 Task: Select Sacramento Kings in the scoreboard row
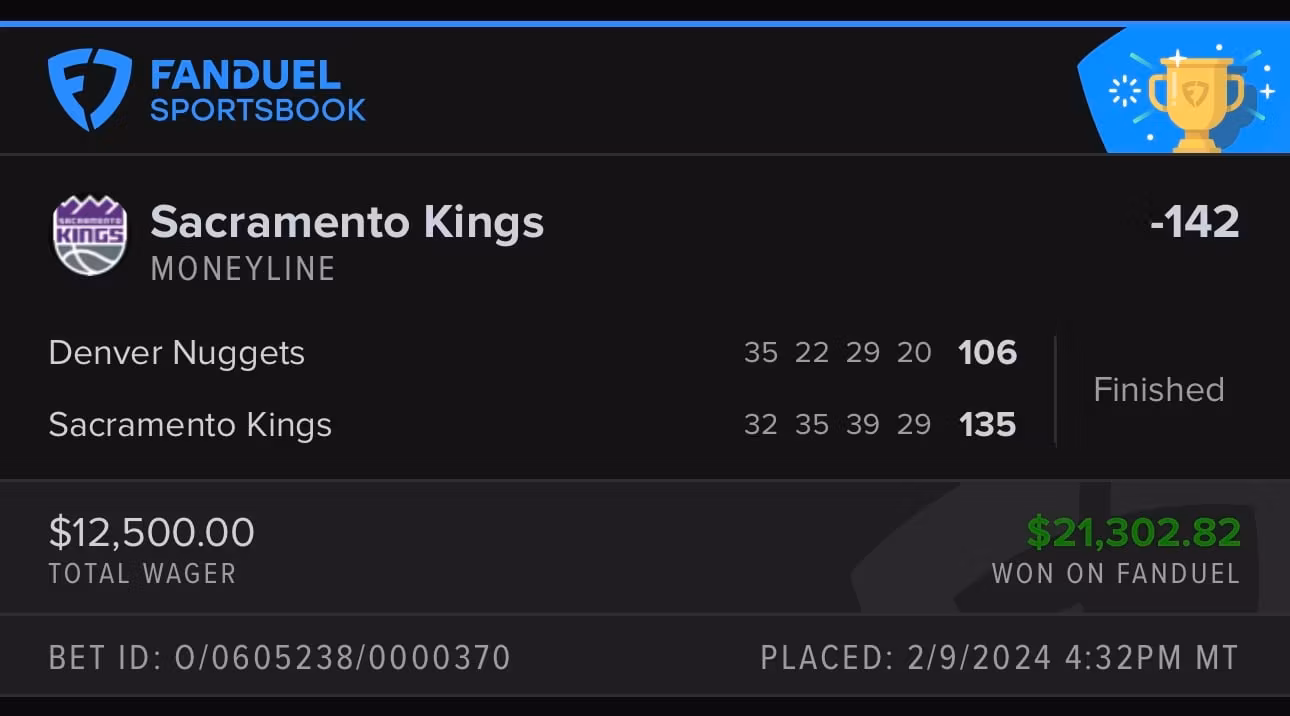pyautogui.click(x=190, y=425)
